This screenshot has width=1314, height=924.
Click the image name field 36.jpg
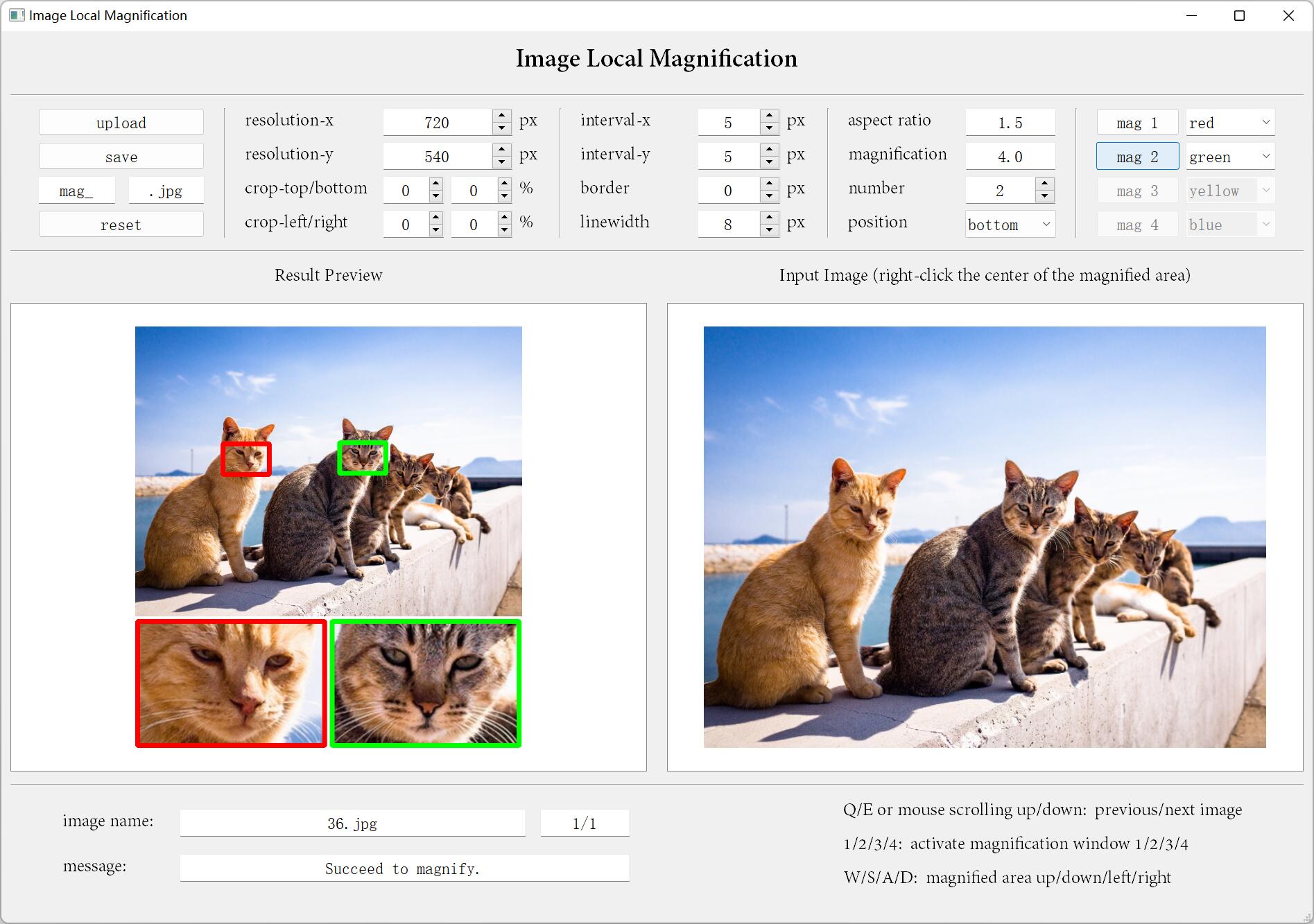click(x=352, y=823)
